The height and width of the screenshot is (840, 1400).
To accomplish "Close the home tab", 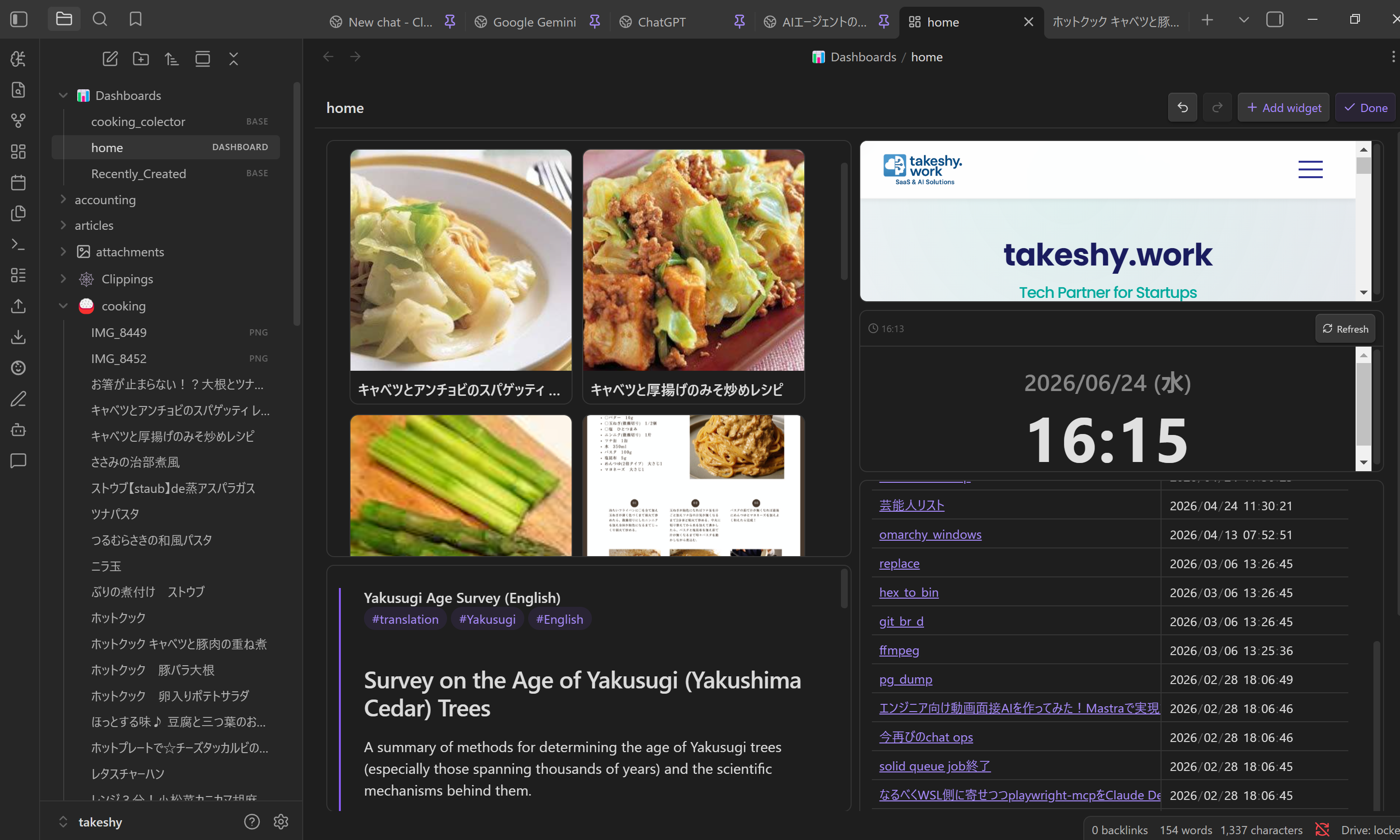I will 1029,22.
